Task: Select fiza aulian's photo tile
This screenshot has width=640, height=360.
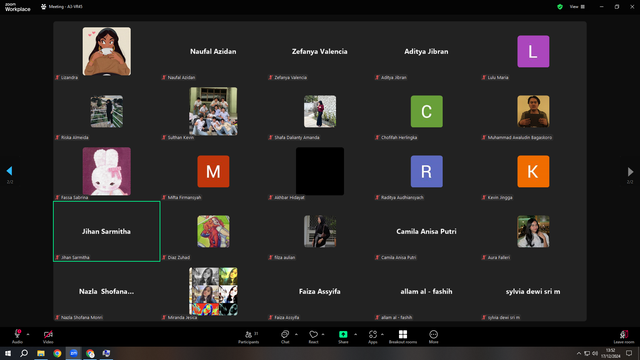Action: click(320, 231)
